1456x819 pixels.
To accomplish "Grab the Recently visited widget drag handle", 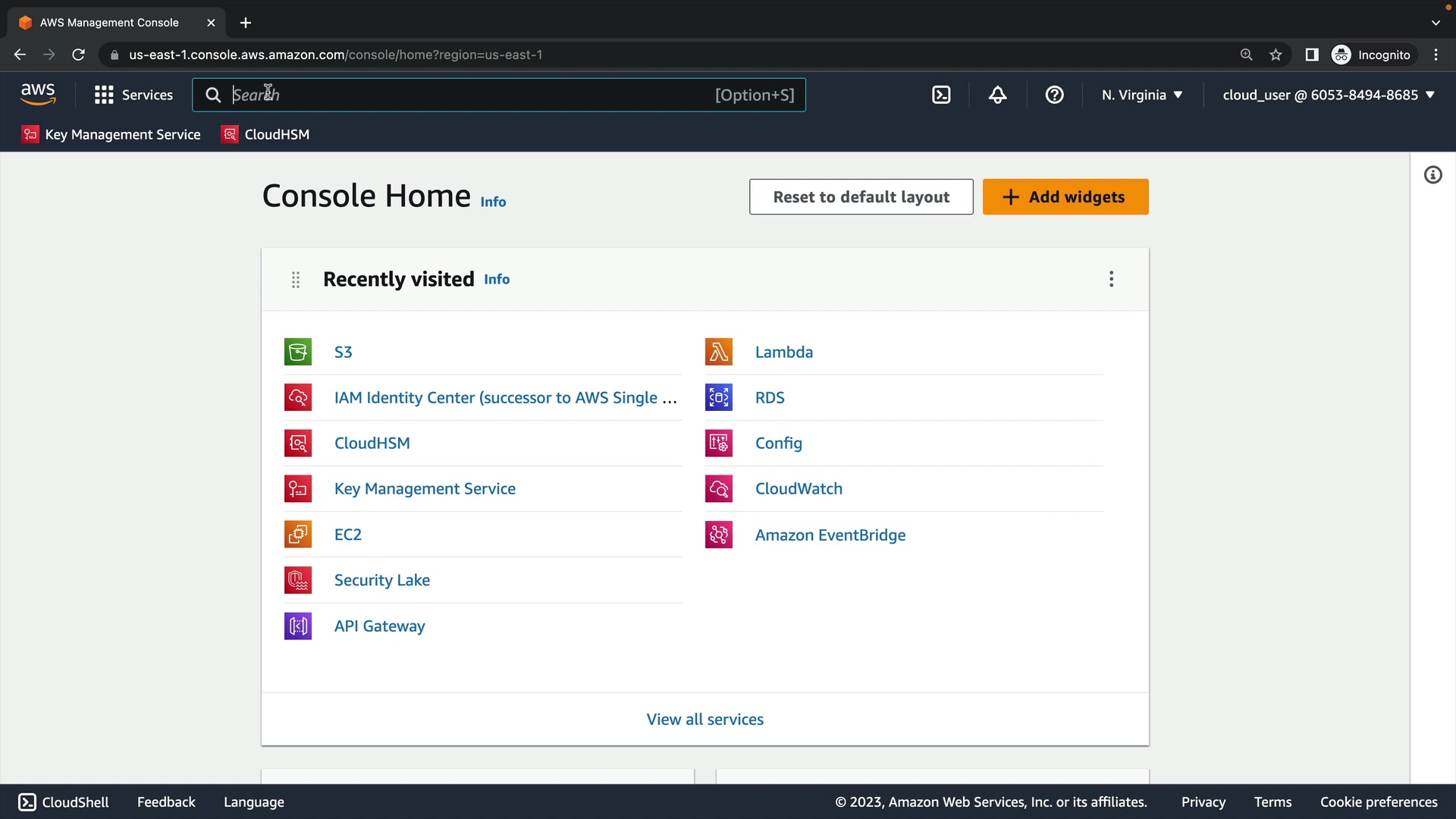I will (x=296, y=280).
